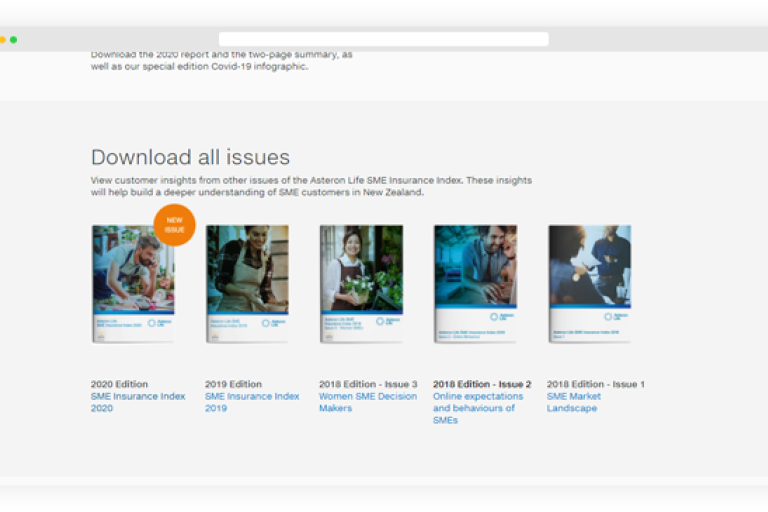The height and width of the screenshot is (512, 768).
Task: Select the 2018 Issue 3 cover image
Action: (361, 284)
